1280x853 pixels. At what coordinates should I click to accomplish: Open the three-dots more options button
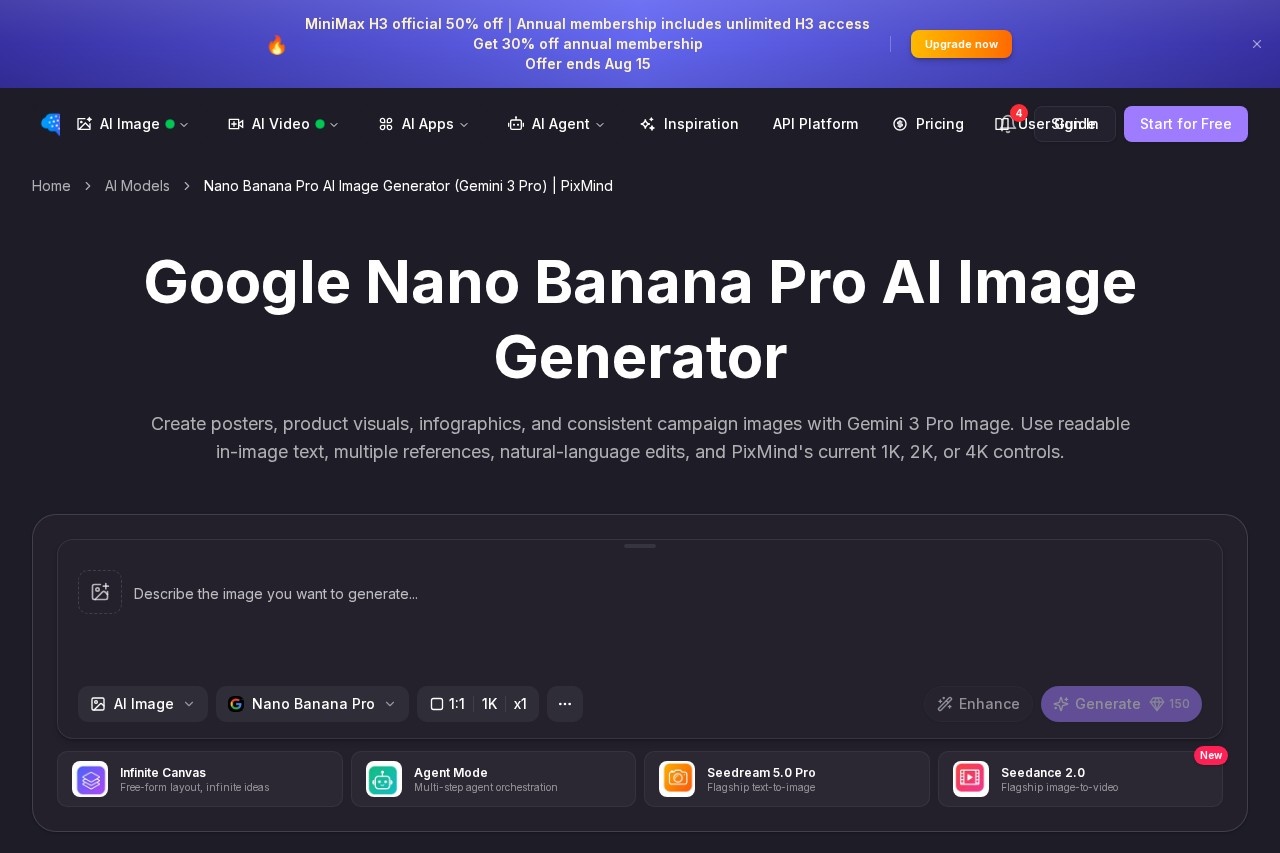pyautogui.click(x=565, y=704)
